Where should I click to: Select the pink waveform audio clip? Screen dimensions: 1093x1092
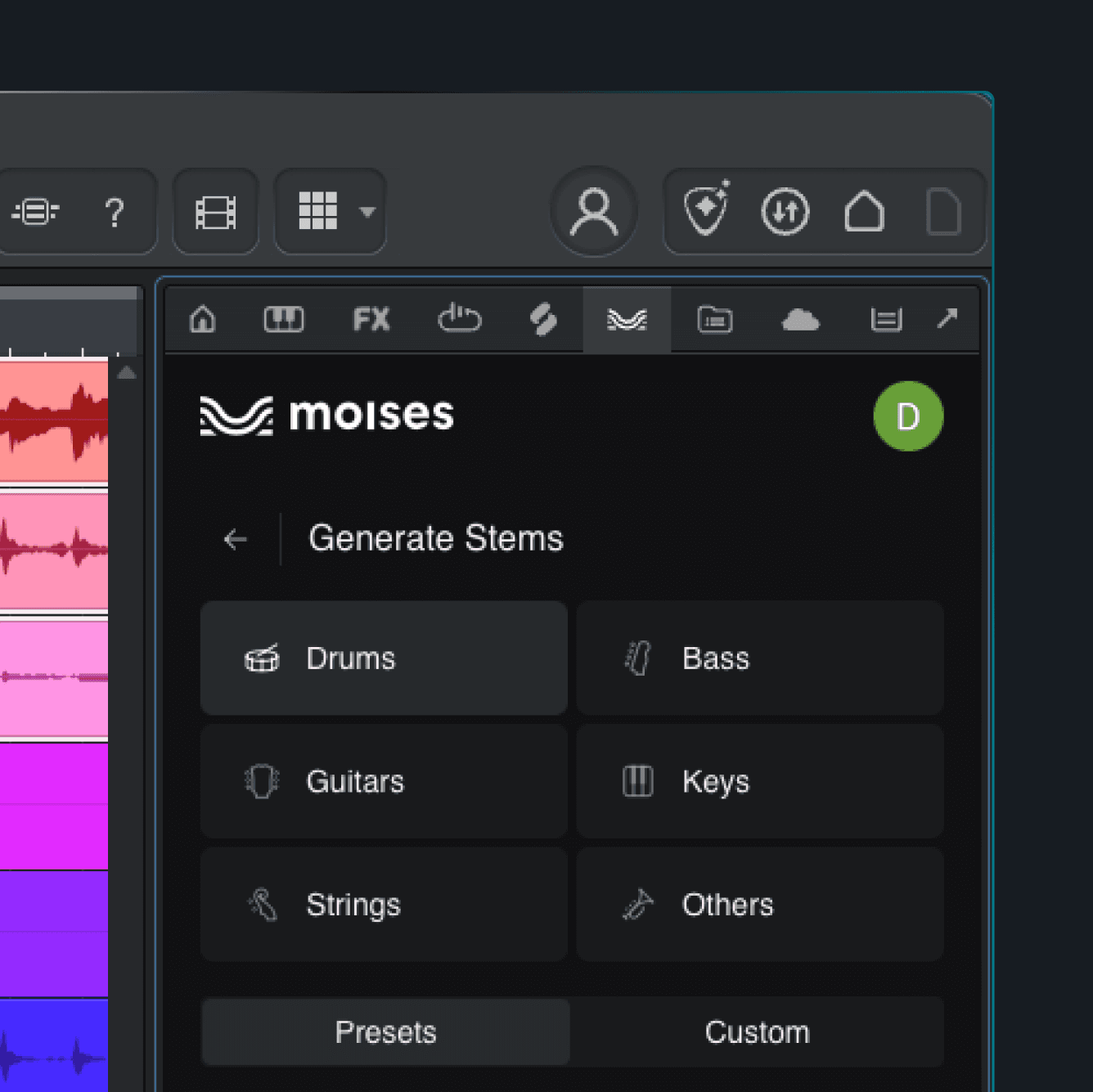(54, 550)
